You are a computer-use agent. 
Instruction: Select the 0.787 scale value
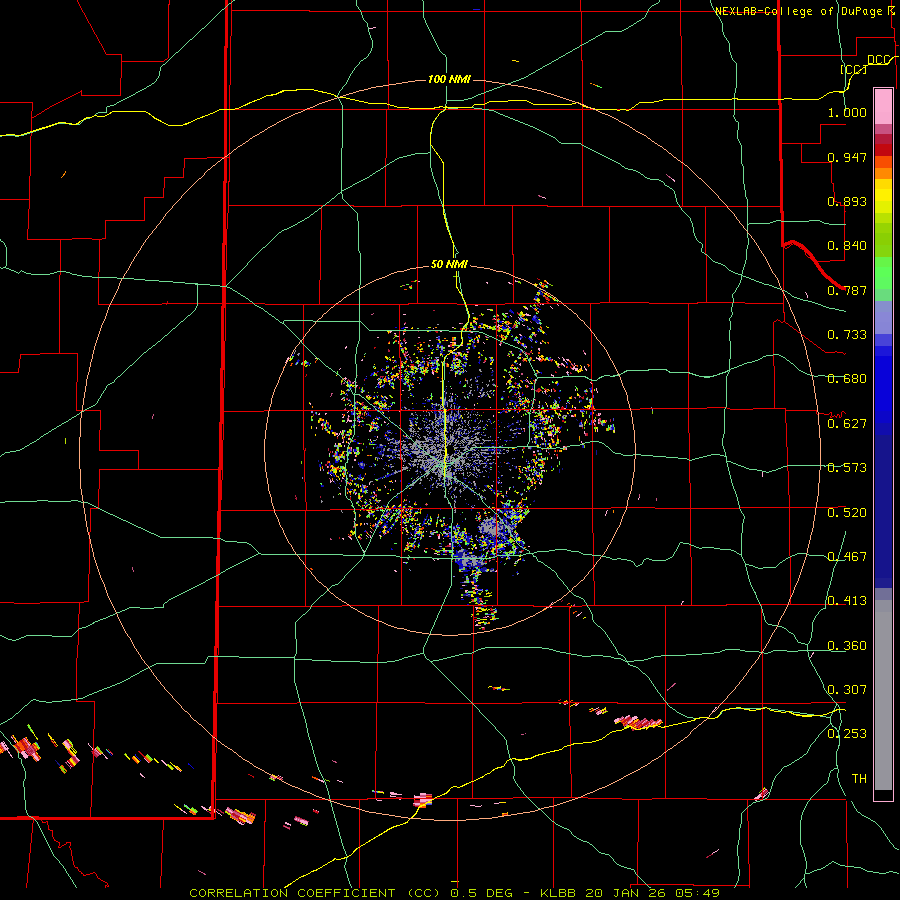click(x=847, y=290)
